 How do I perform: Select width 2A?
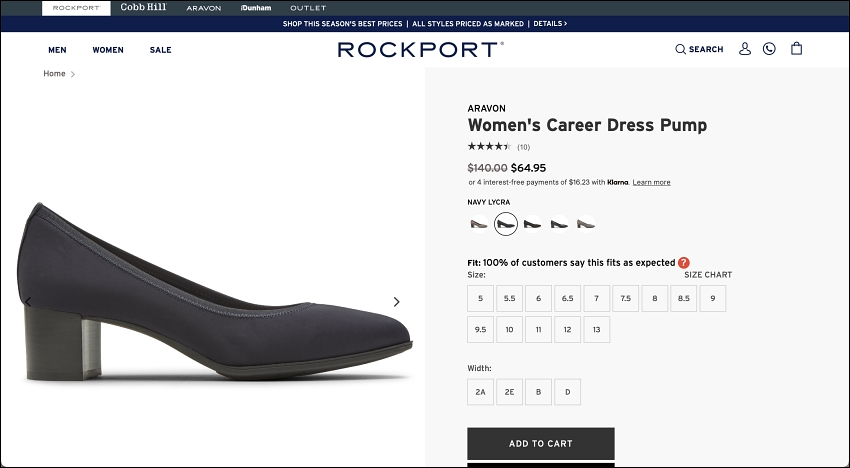[480, 392]
